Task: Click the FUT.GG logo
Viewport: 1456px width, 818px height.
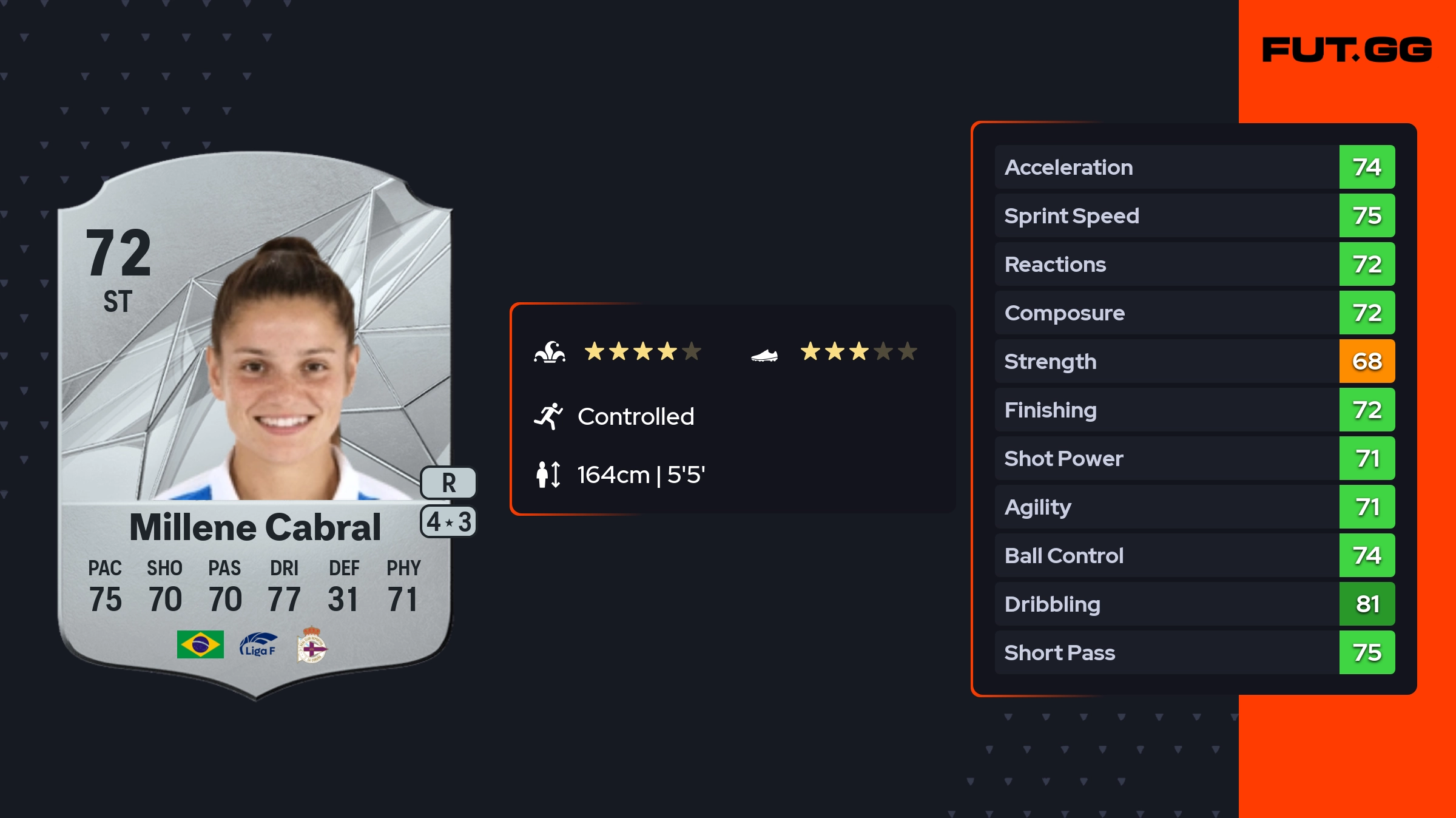Action: (x=1347, y=50)
